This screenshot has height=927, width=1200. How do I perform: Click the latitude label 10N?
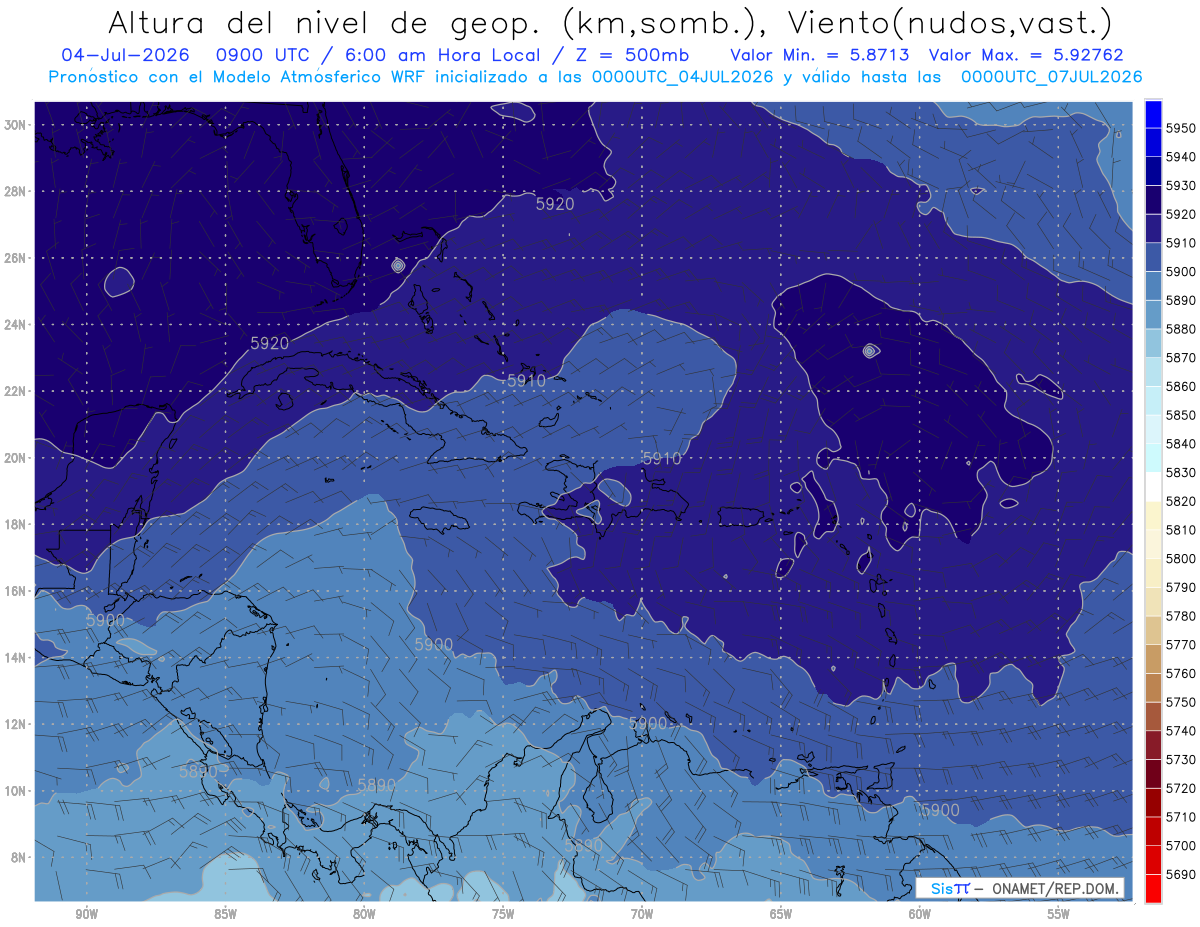[x=15, y=791]
